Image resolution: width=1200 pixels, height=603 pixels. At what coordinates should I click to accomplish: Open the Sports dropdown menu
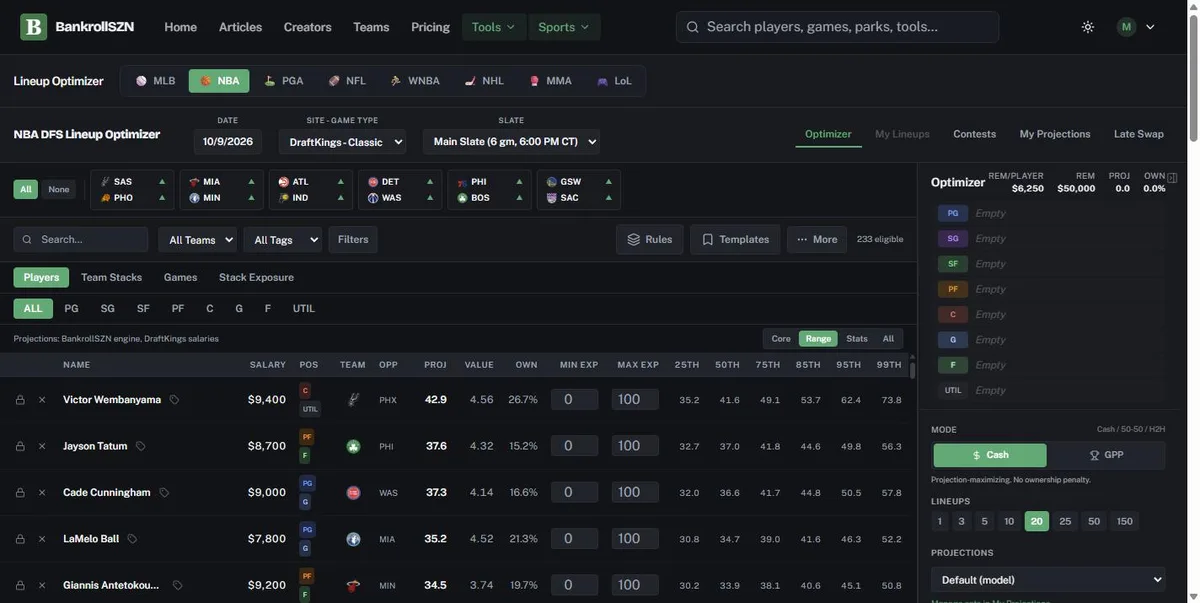pos(564,27)
